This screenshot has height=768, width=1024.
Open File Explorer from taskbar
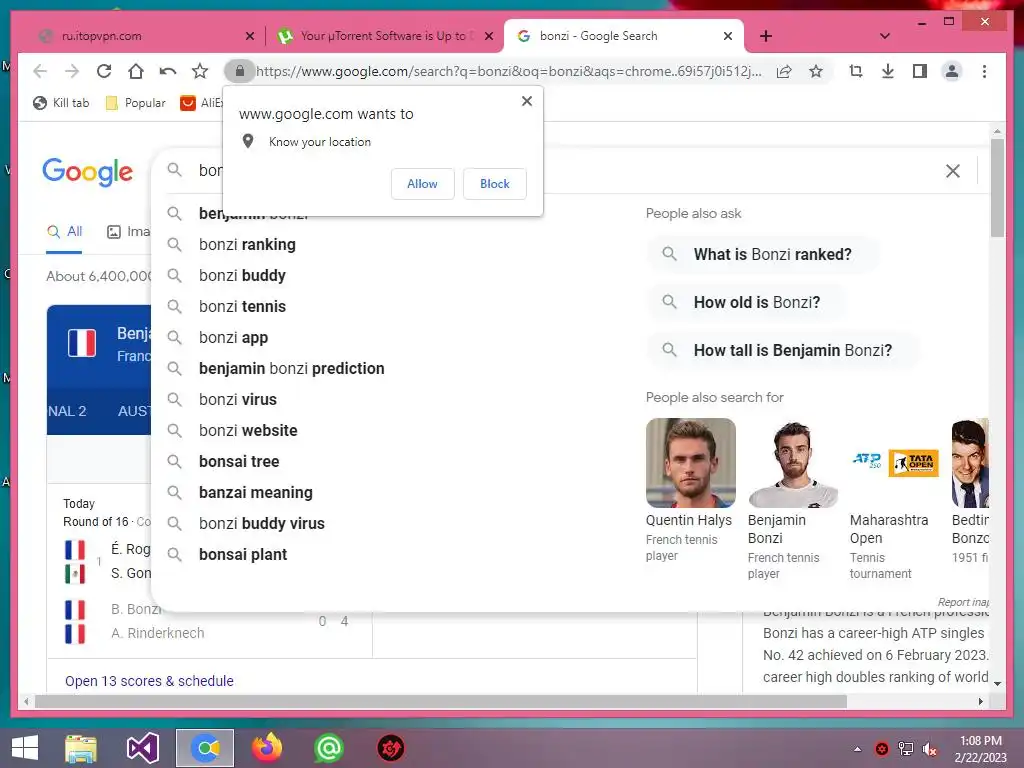point(81,748)
